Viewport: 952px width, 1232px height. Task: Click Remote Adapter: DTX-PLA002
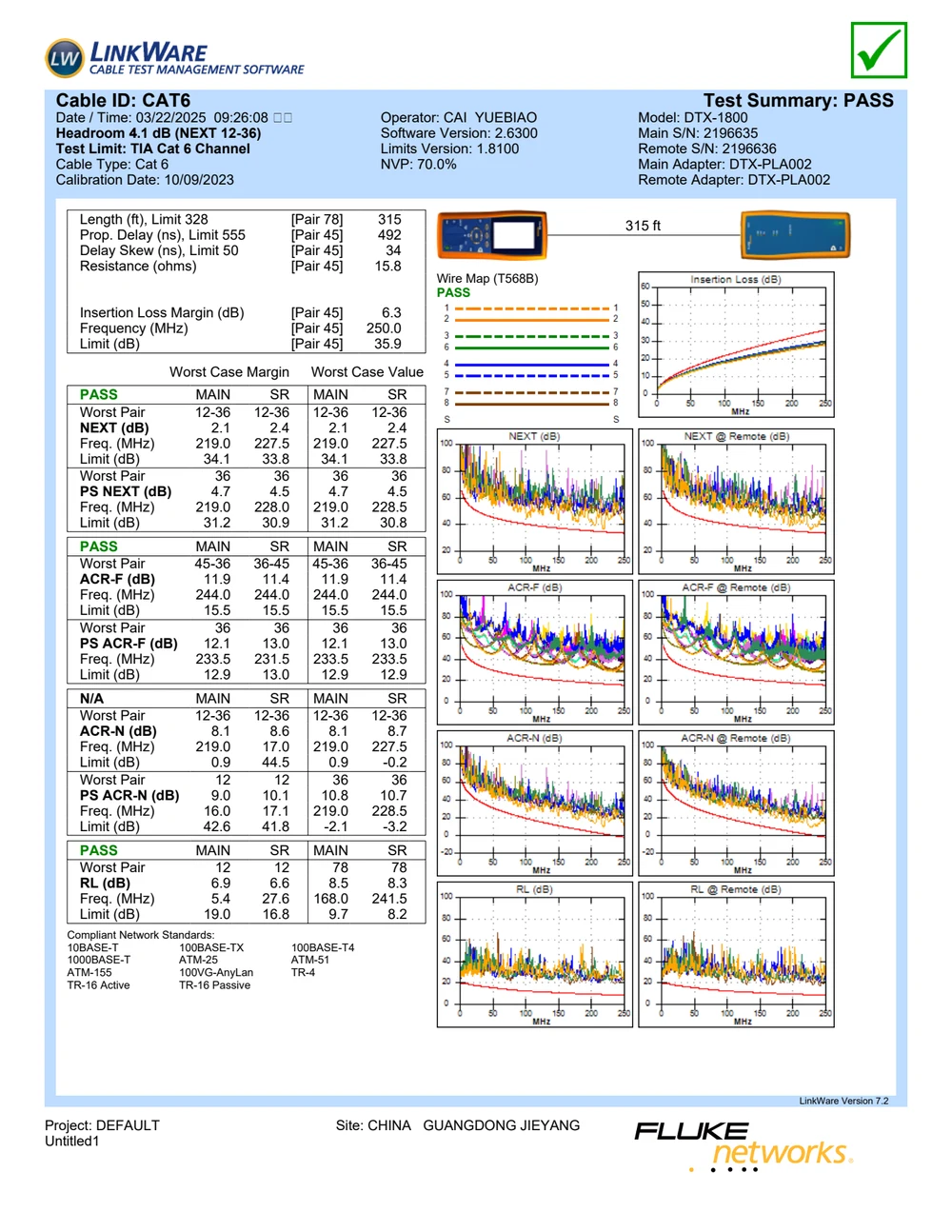(734, 180)
